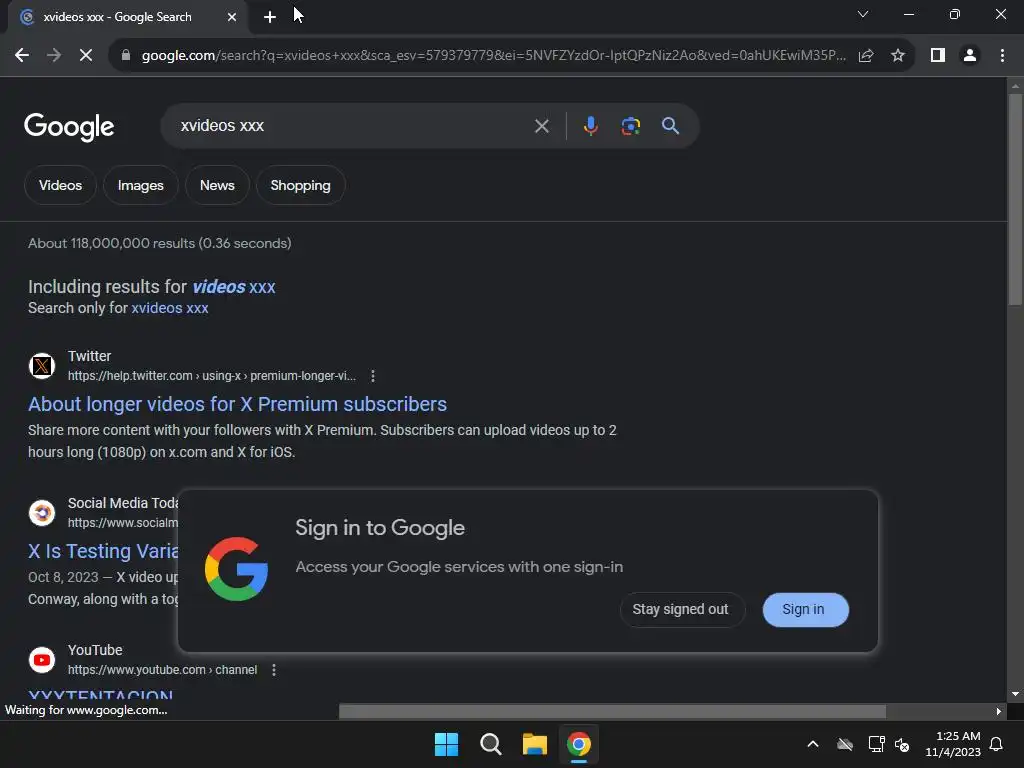Filter results by Shopping
The image size is (1024, 768).
click(300, 185)
